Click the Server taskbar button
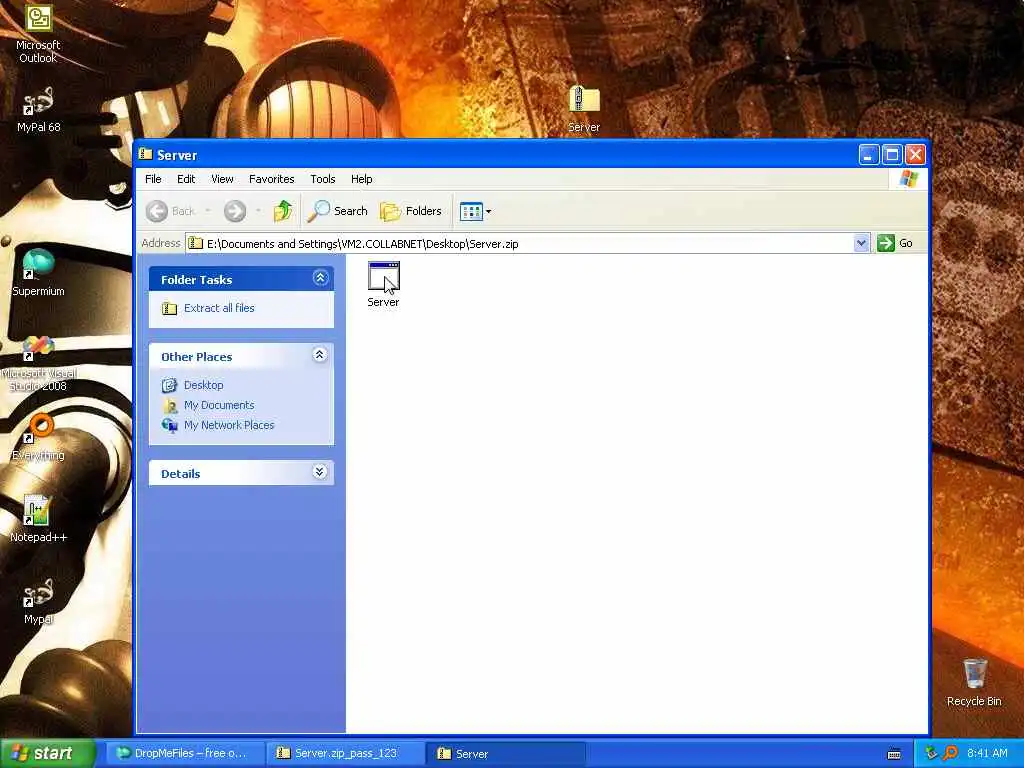Image resolution: width=1024 pixels, height=768 pixels. (505, 754)
